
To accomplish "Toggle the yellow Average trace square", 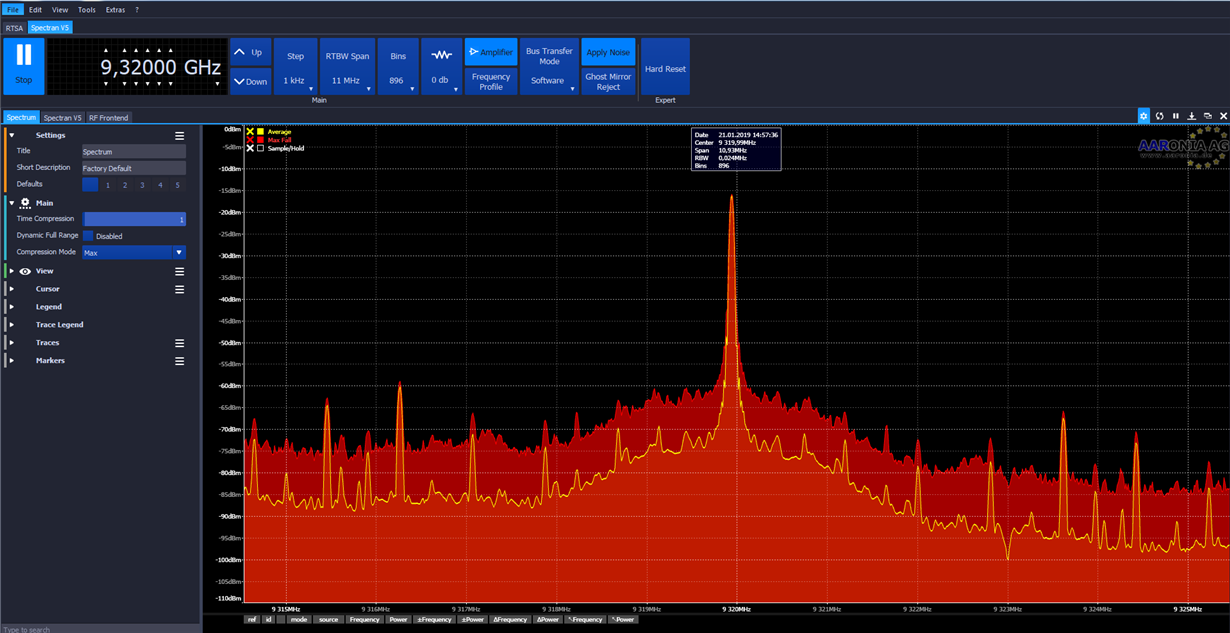I will pyautogui.click(x=261, y=132).
